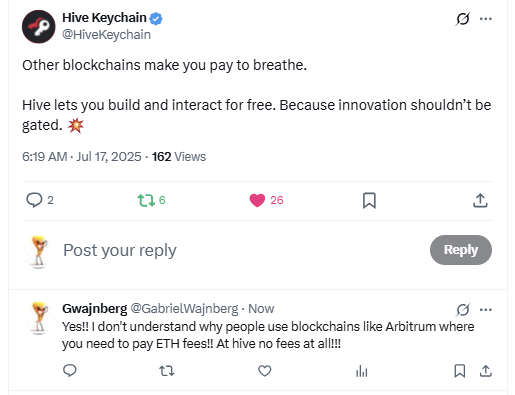Expand more options on Gwajnberg's reply

(x=486, y=310)
